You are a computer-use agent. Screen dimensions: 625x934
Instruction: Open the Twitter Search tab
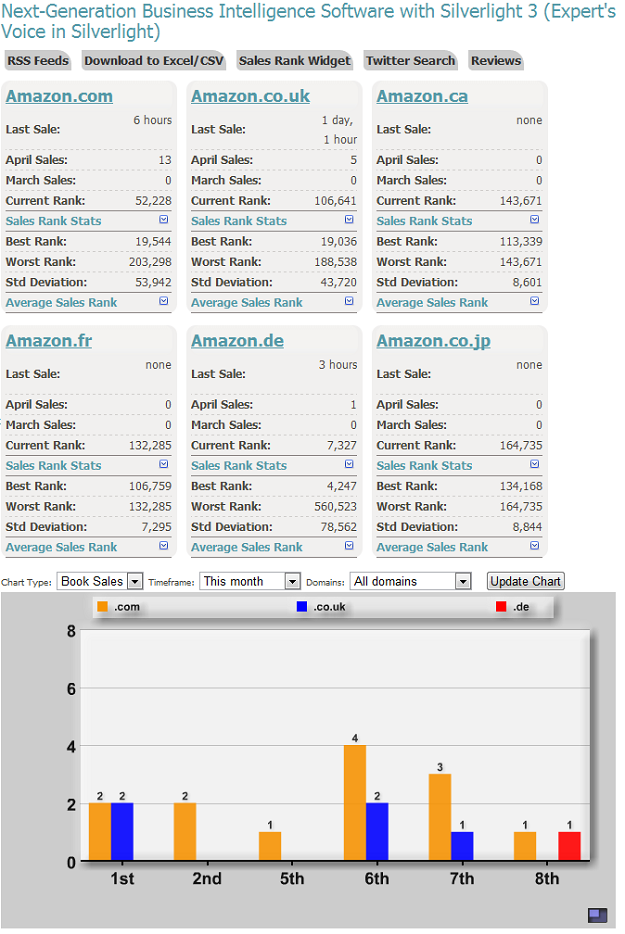[x=410, y=61]
